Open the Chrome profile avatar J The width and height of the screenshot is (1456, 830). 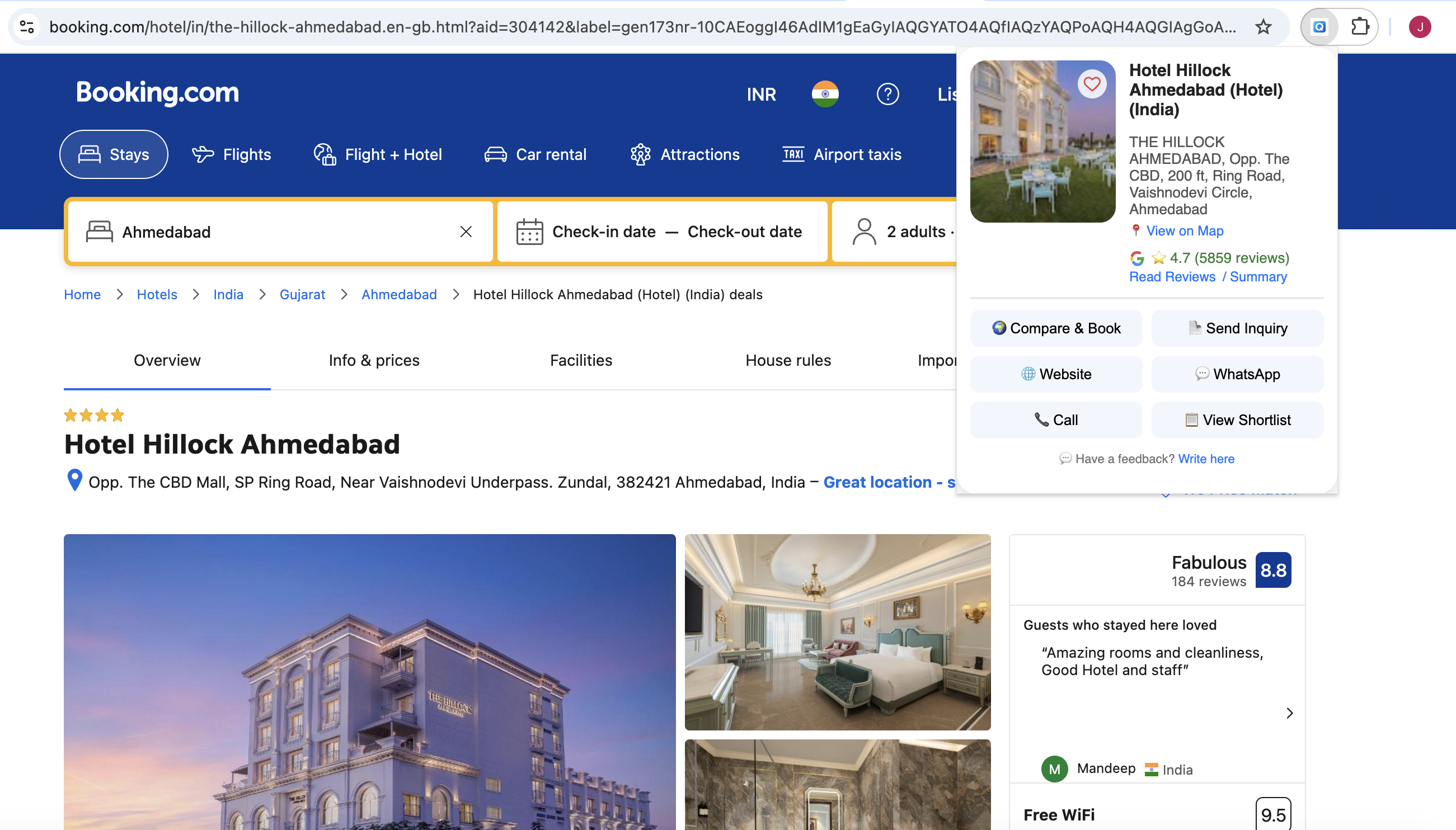(1420, 27)
